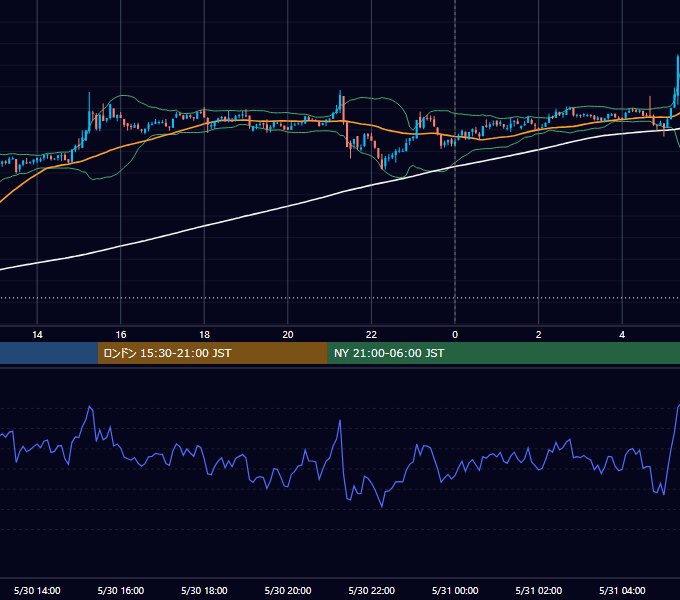Click the 5/30 16:00 date label
Screen dimensions: 680x600
(x=121, y=590)
